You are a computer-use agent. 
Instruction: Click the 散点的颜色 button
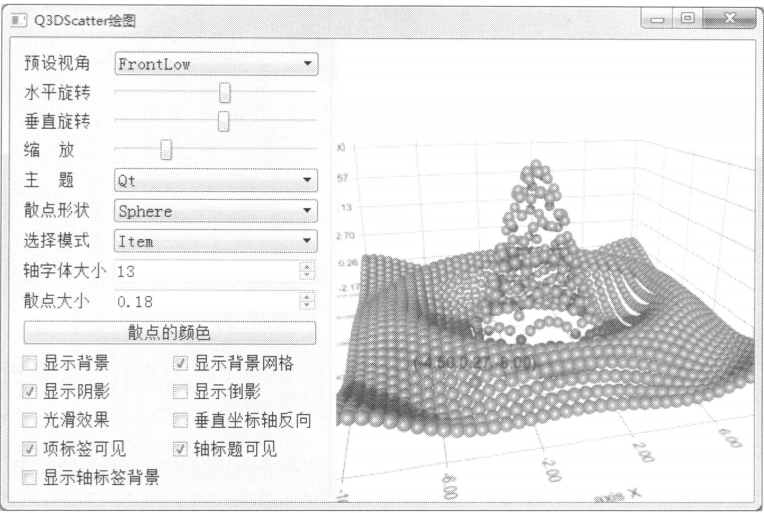(169, 333)
